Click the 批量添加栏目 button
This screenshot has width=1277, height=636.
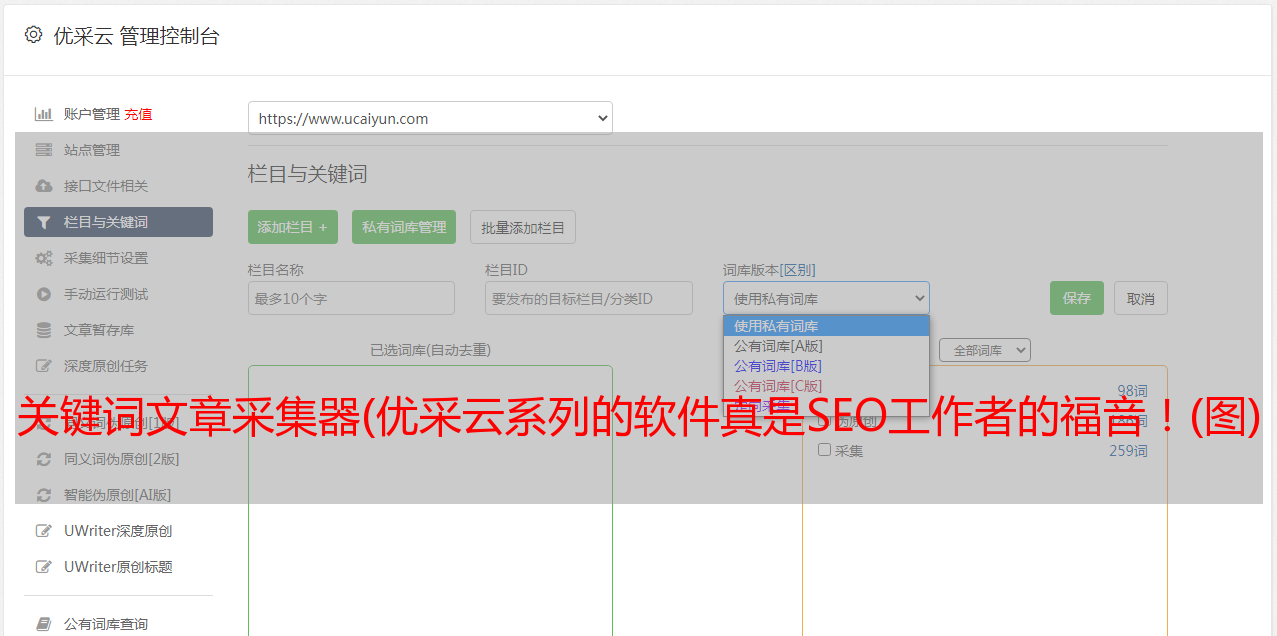[x=523, y=227]
